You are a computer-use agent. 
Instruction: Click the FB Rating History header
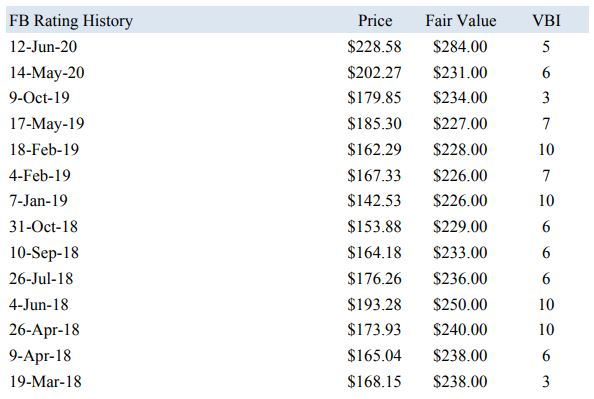(x=71, y=21)
